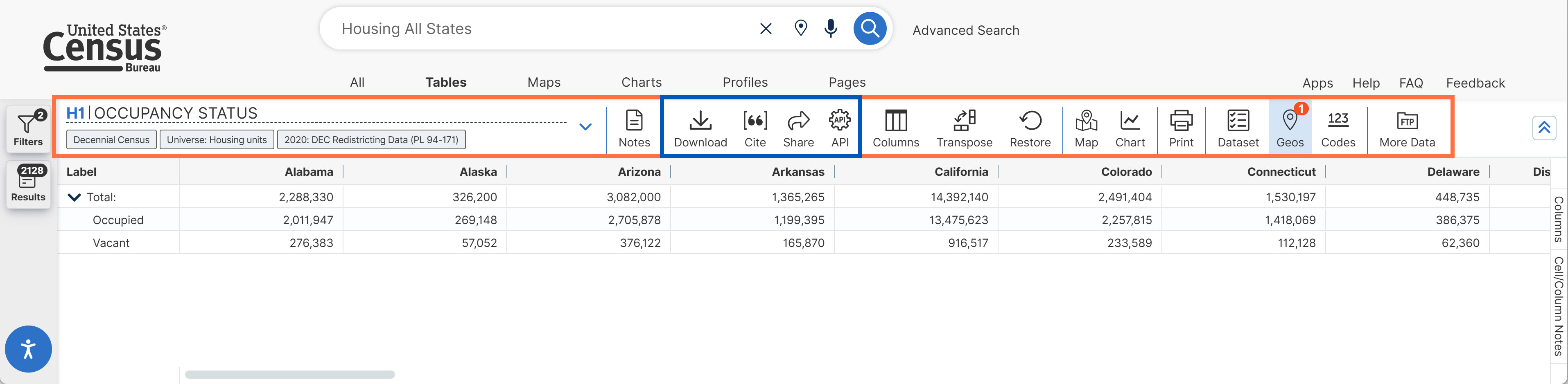Open the Map view icon

tap(1086, 128)
